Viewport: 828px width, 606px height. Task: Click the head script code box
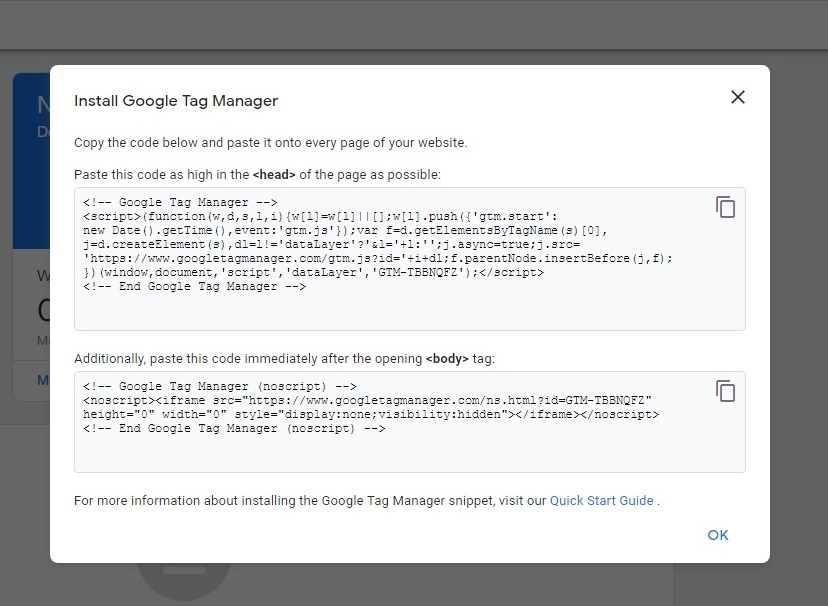tap(410, 259)
